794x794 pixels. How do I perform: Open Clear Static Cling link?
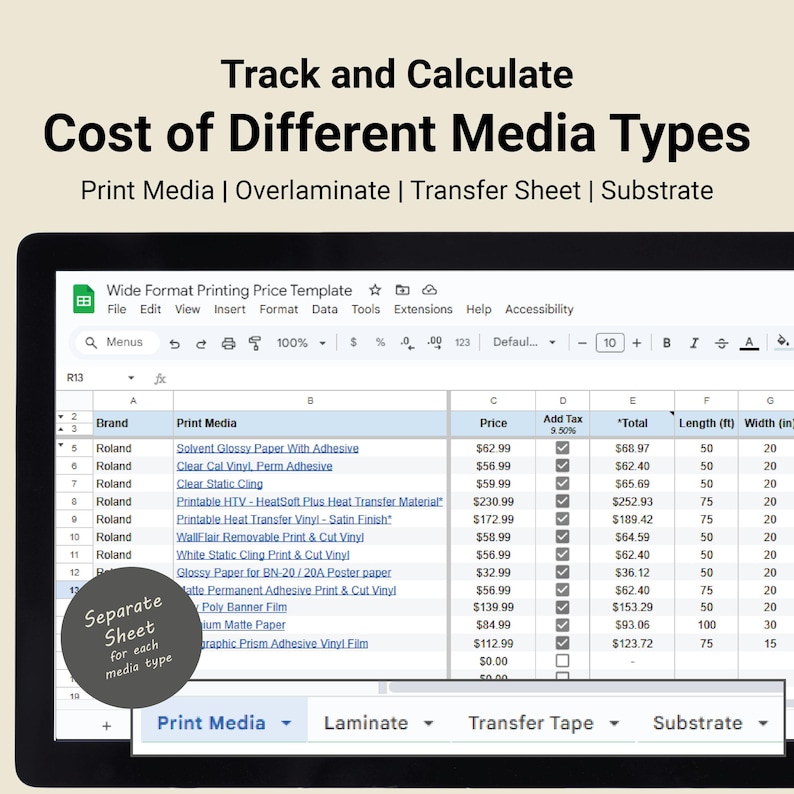[x=219, y=484]
